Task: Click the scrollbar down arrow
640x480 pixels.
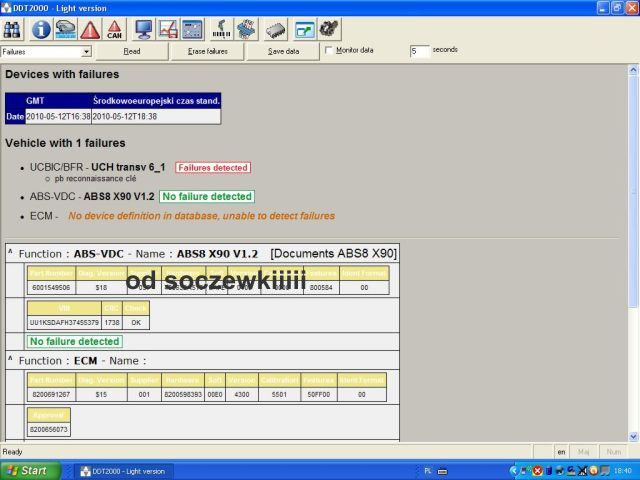Action: click(633, 436)
